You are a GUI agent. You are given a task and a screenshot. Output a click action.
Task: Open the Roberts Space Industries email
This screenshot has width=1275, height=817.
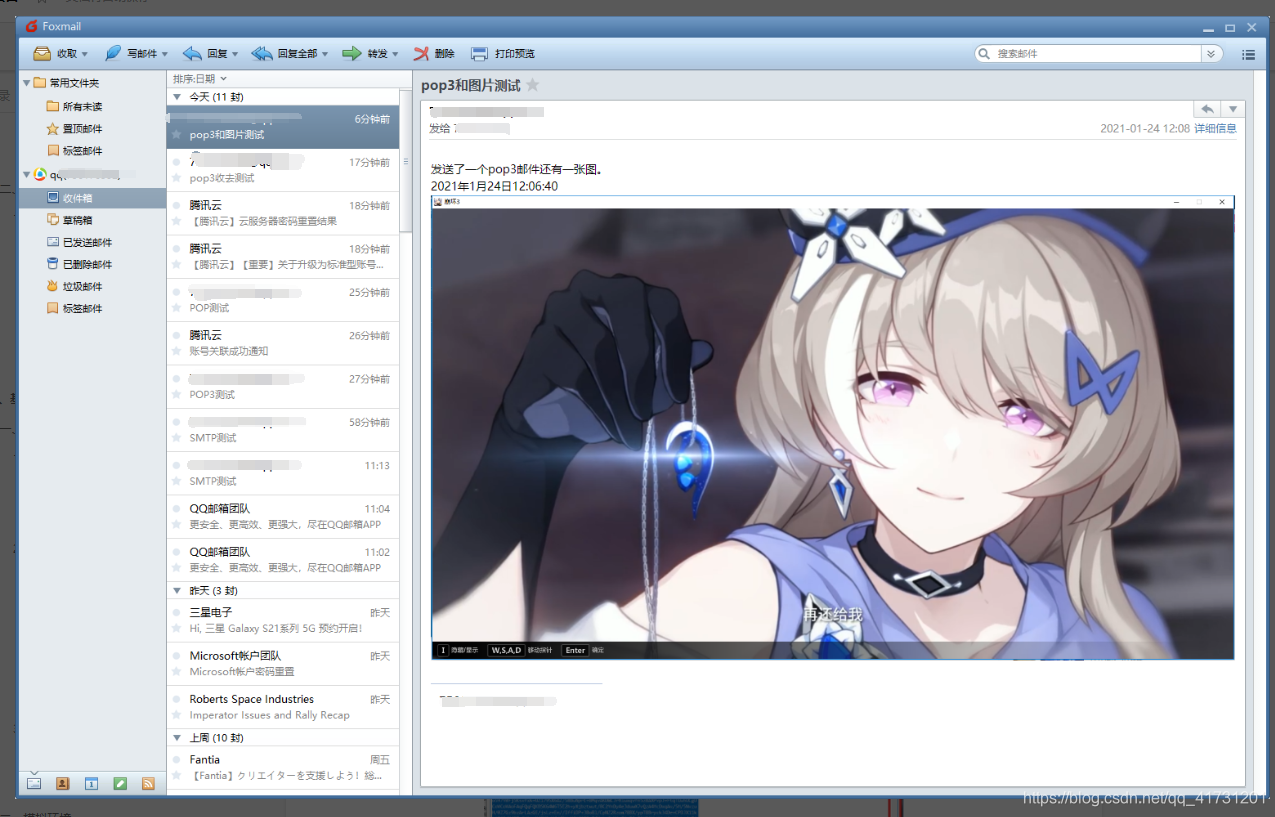click(283, 707)
